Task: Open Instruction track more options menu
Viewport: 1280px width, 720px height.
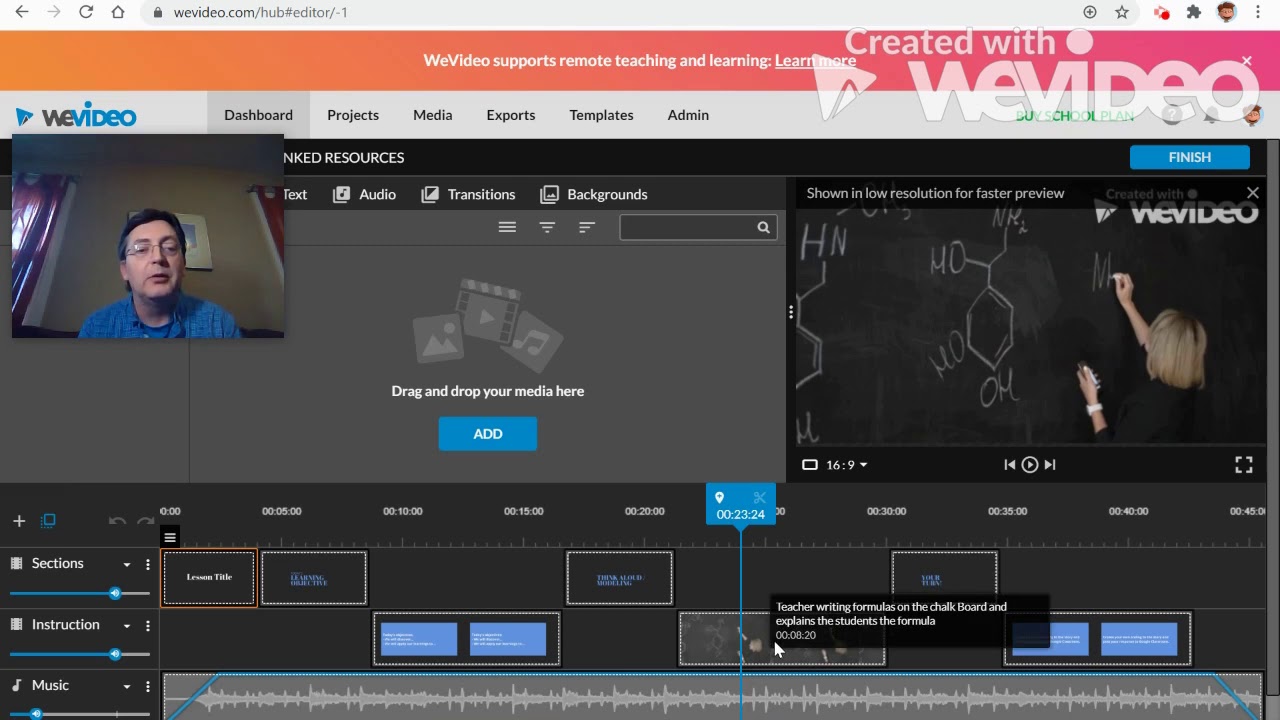Action: pyautogui.click(x=148, y=626)
